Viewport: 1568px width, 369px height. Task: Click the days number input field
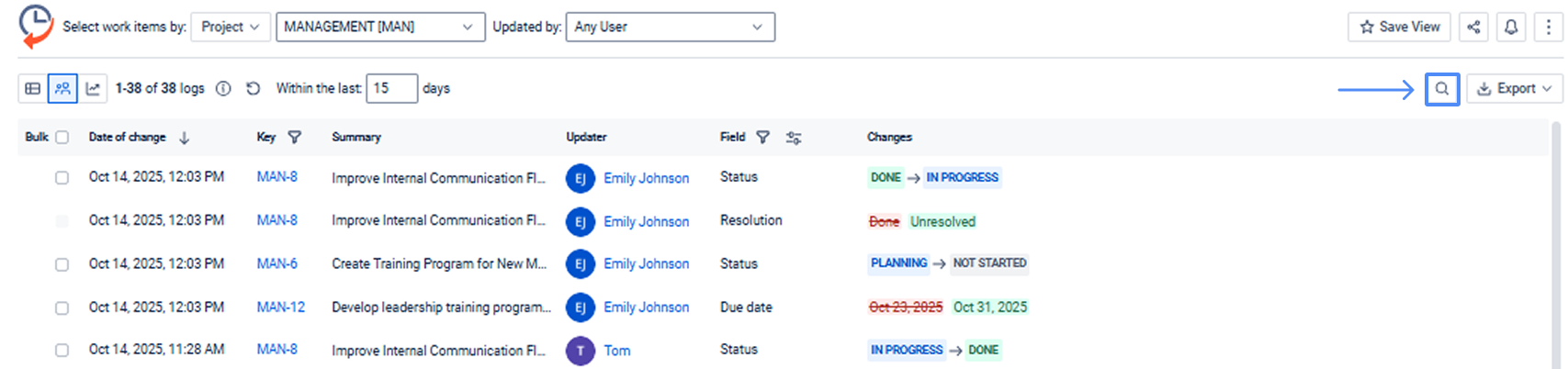(x=391, y=89)
